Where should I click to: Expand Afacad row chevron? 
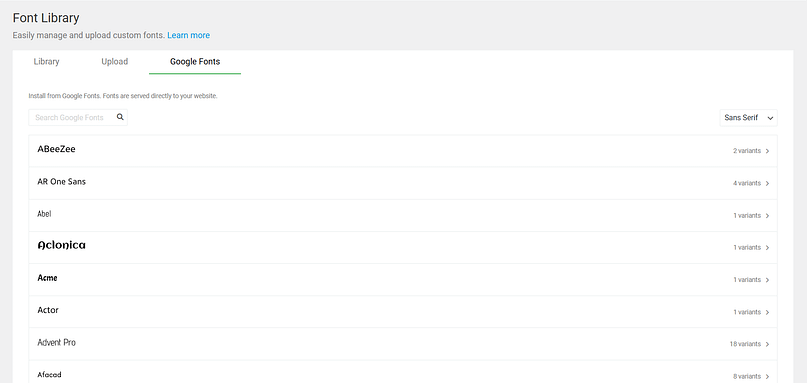767,376
